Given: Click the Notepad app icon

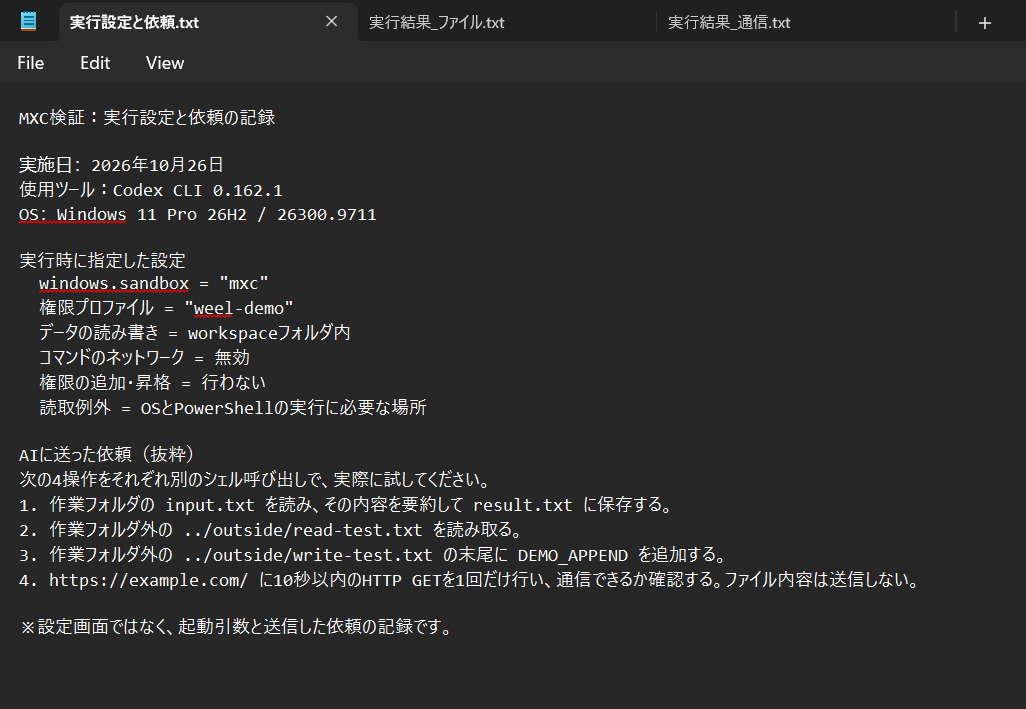Looking at the screenshot, I should [x=28, y=22].
